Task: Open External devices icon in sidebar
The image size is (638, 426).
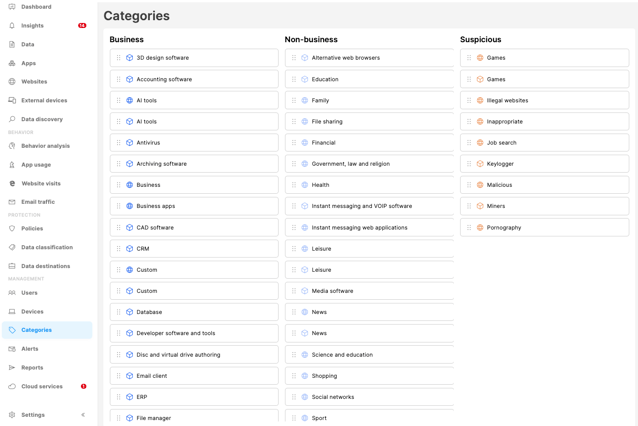Action: (12, 100)
